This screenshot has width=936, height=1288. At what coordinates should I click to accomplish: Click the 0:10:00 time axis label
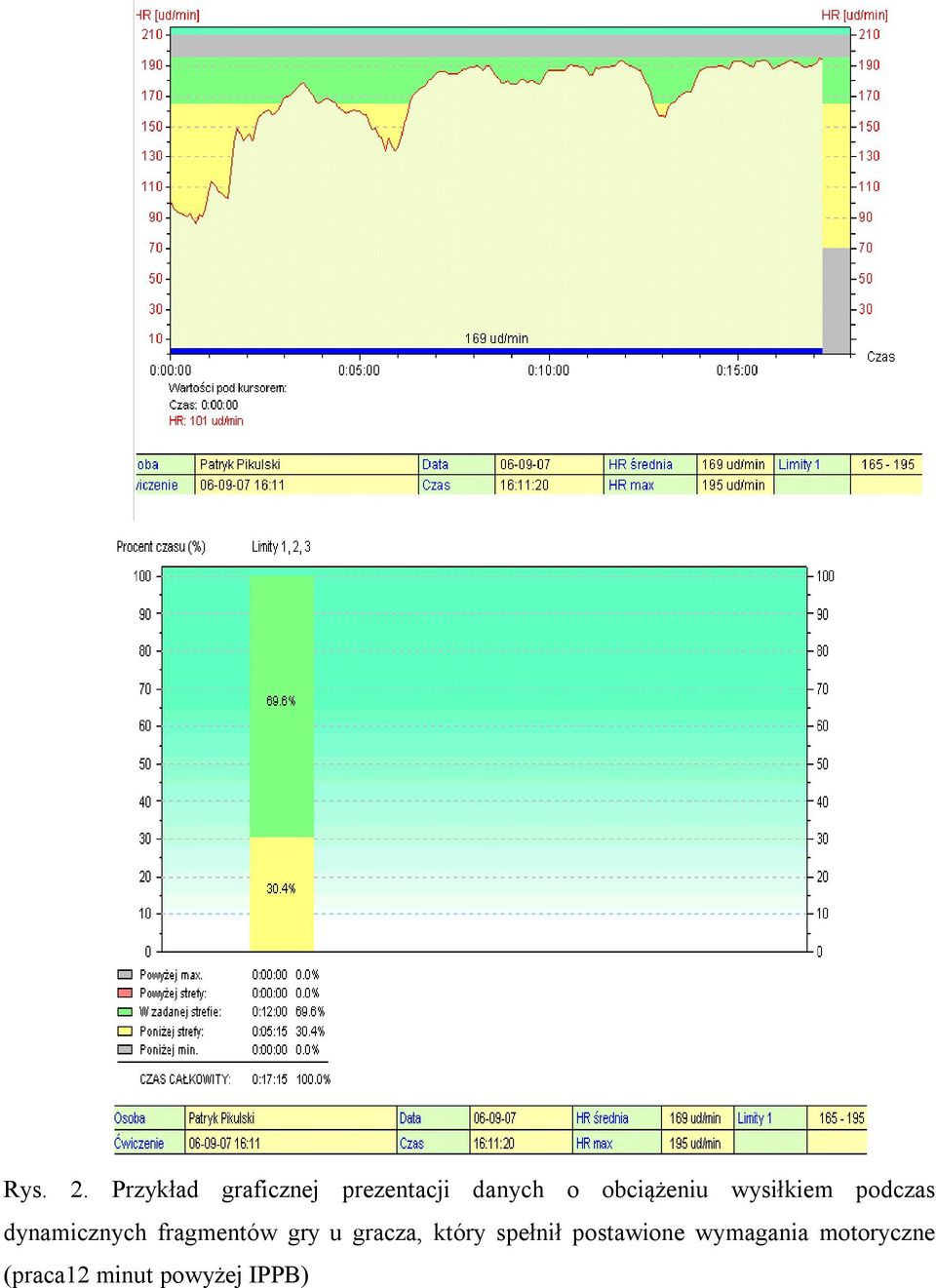coord(548,371)
